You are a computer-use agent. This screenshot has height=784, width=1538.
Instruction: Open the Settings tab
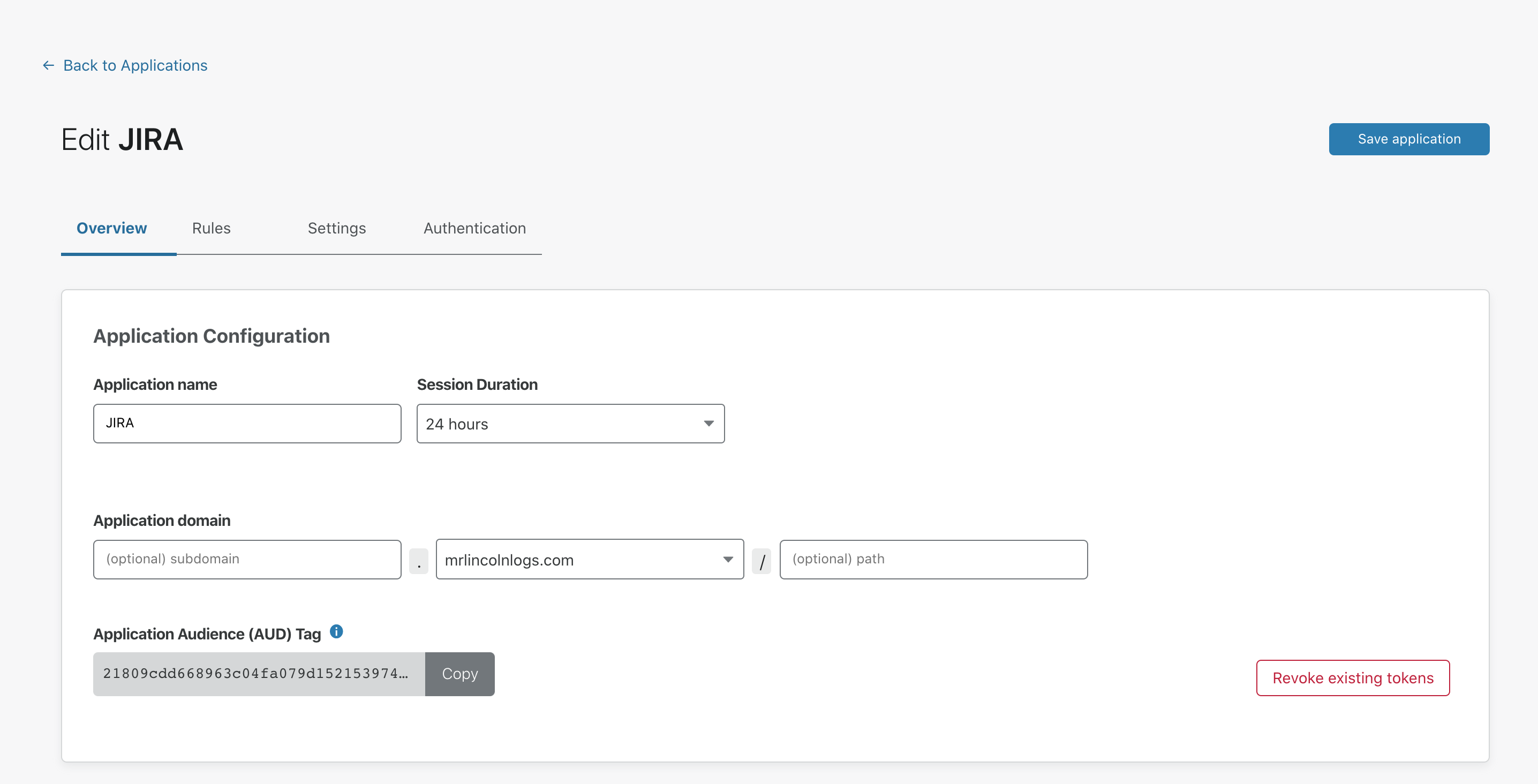coord(336,228)
